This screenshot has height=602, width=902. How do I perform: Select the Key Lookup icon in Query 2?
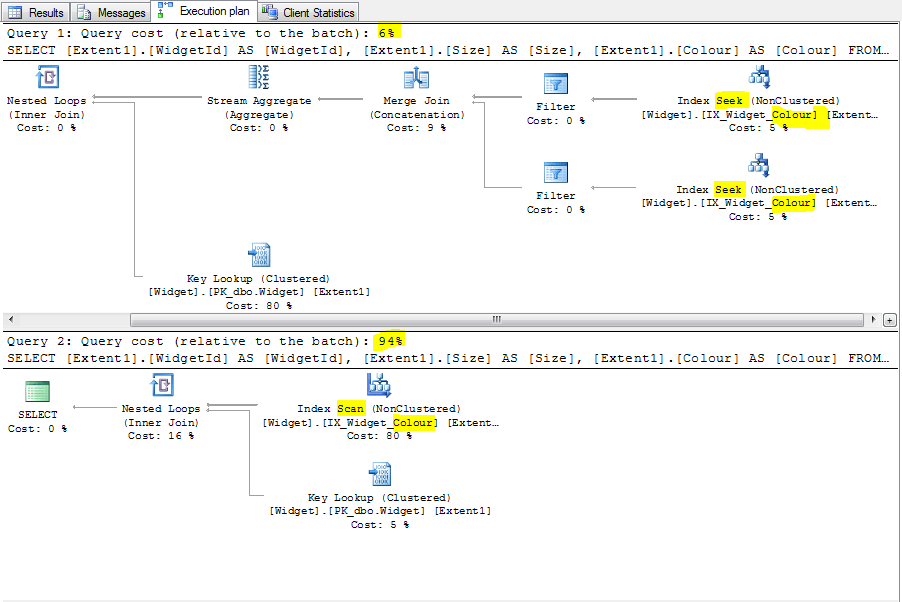tap(380, 474)
